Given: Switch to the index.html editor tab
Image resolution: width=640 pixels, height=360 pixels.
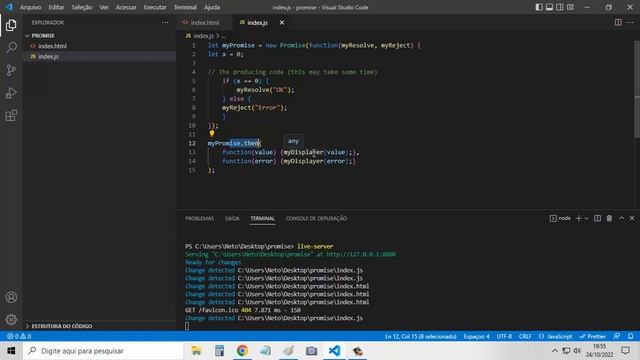Looking at the screenshot, I should [204, 22].
